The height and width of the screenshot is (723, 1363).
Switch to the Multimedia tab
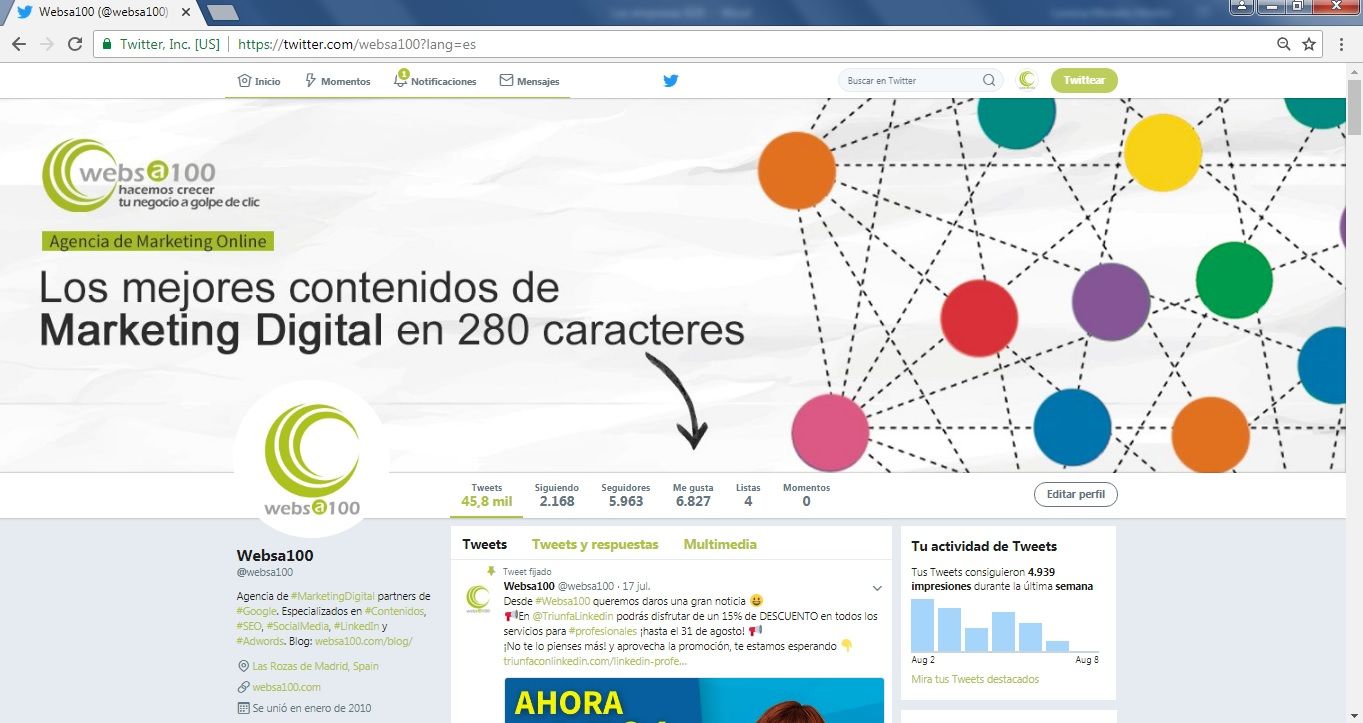[x=720, y=544]
